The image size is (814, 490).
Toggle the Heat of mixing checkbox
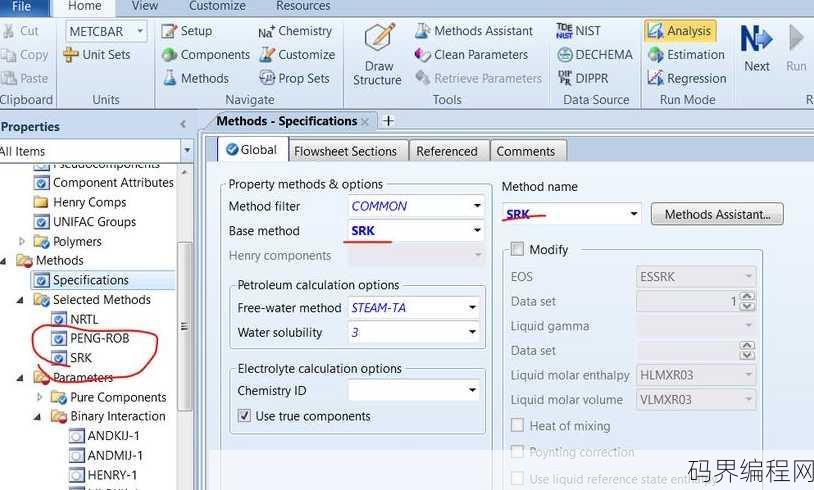pos(517,426)
